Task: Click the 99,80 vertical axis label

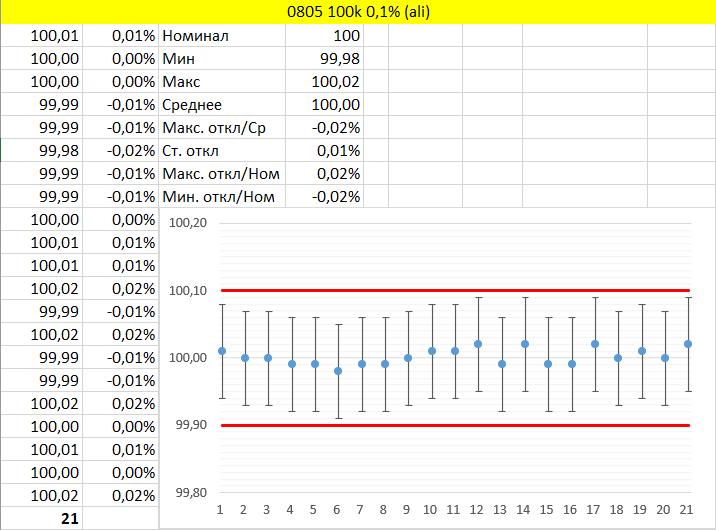Action: [x=189, y=493]
